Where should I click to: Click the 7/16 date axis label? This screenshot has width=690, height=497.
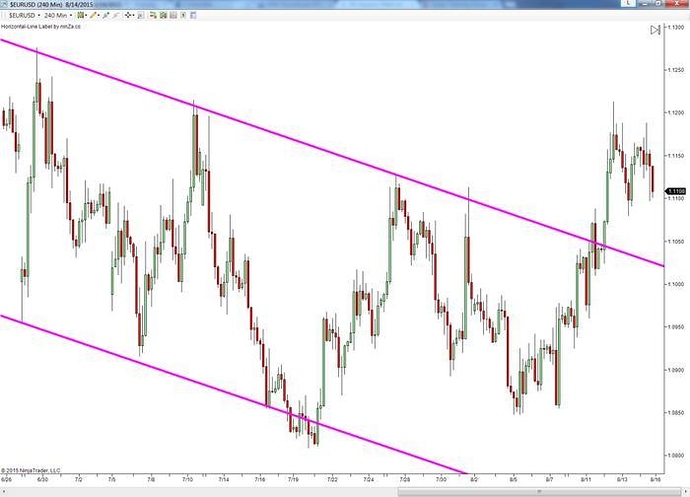point(260,479)
